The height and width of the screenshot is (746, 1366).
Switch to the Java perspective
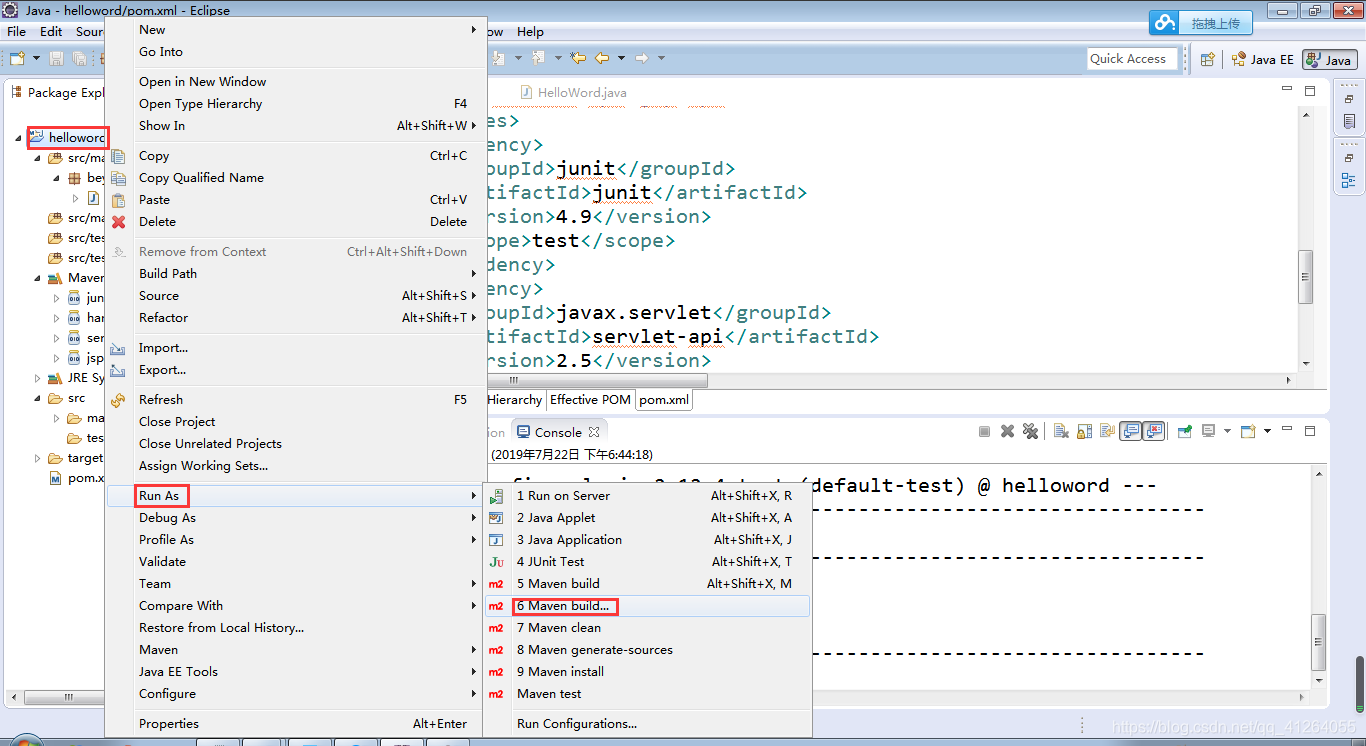(1329, 60)
